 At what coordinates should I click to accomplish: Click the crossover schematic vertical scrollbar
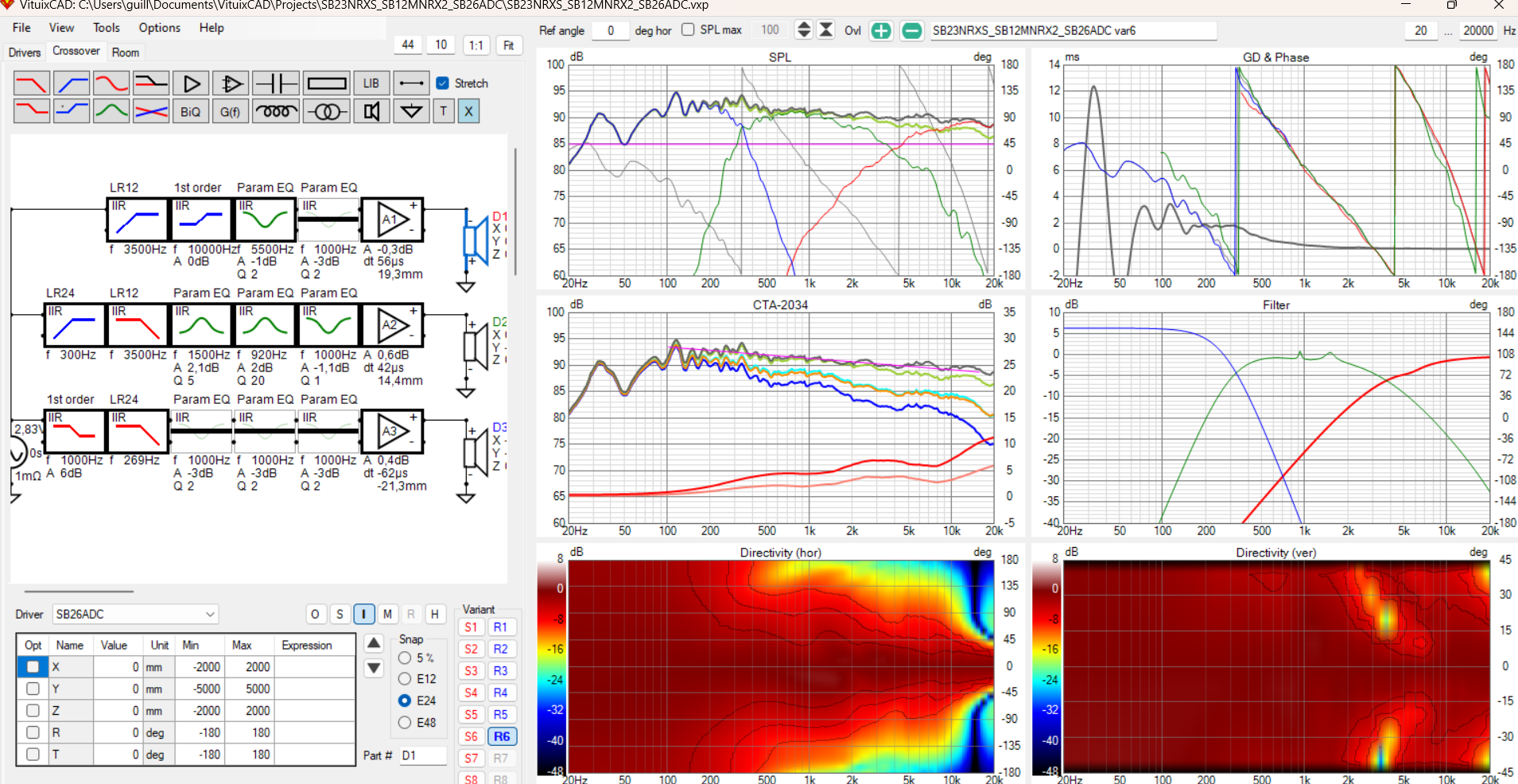click(515, 211)
